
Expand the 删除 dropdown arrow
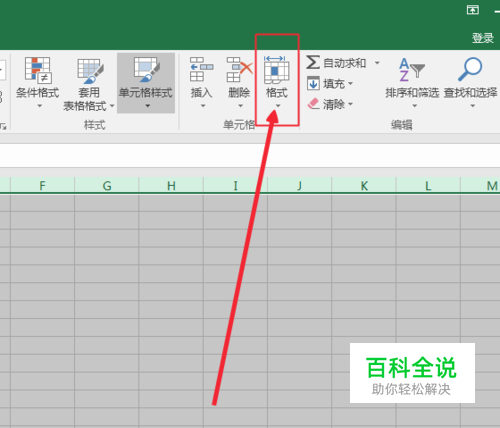click(x=240, y=106)
